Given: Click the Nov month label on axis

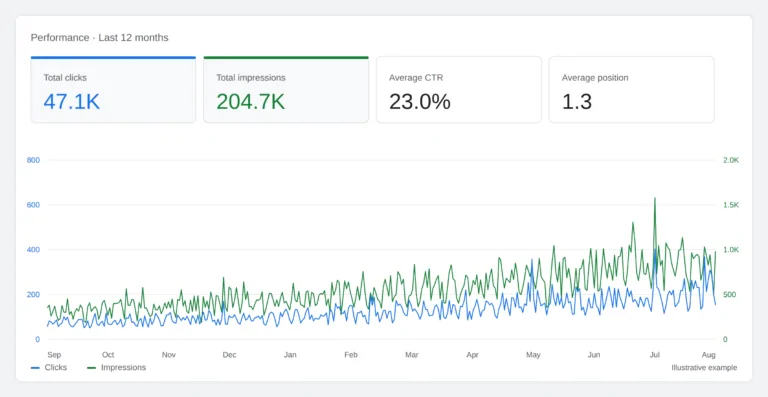Looking at the screenshot, I should [168, 355].
